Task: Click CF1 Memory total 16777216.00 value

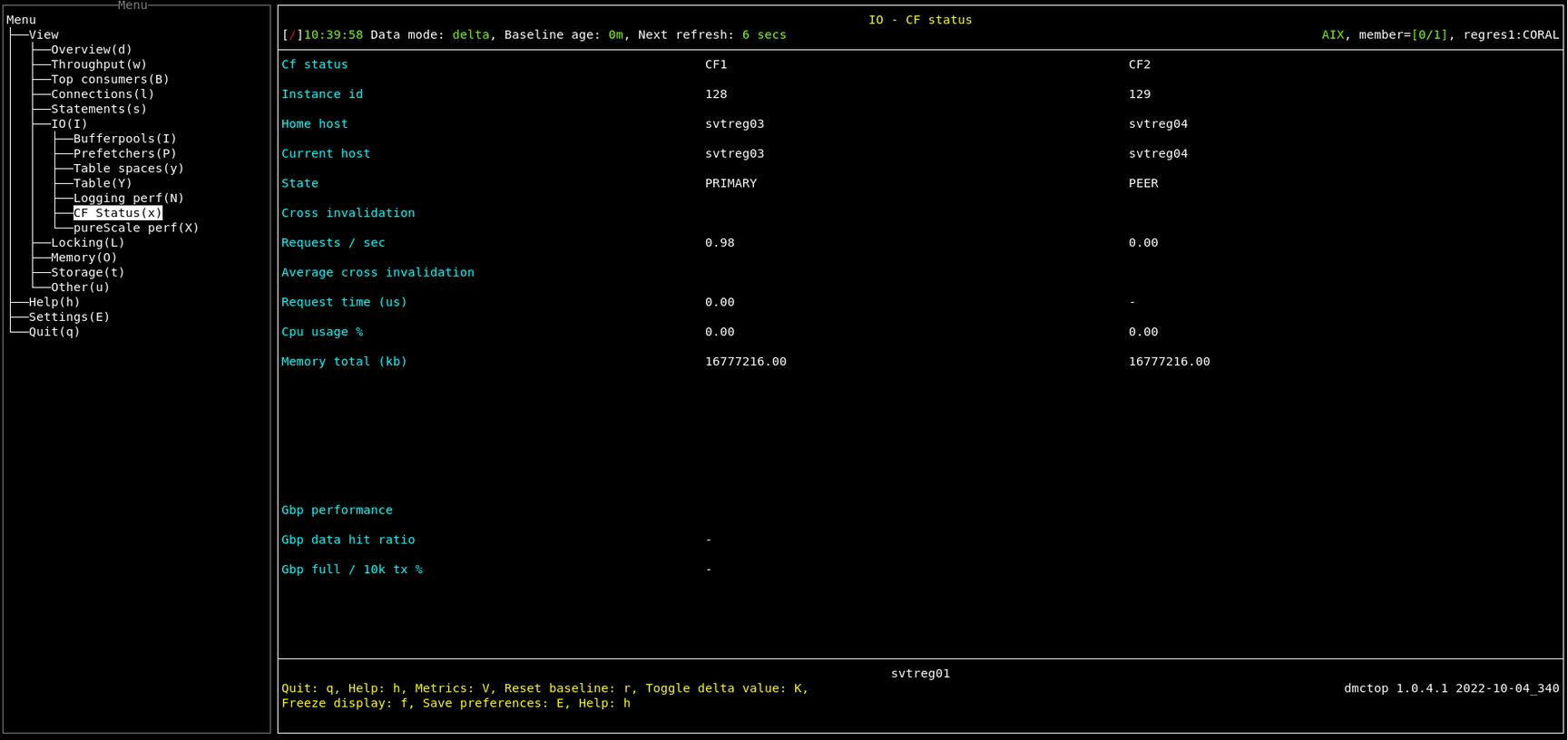Action: pyautogui.click(x=746, y=362)
